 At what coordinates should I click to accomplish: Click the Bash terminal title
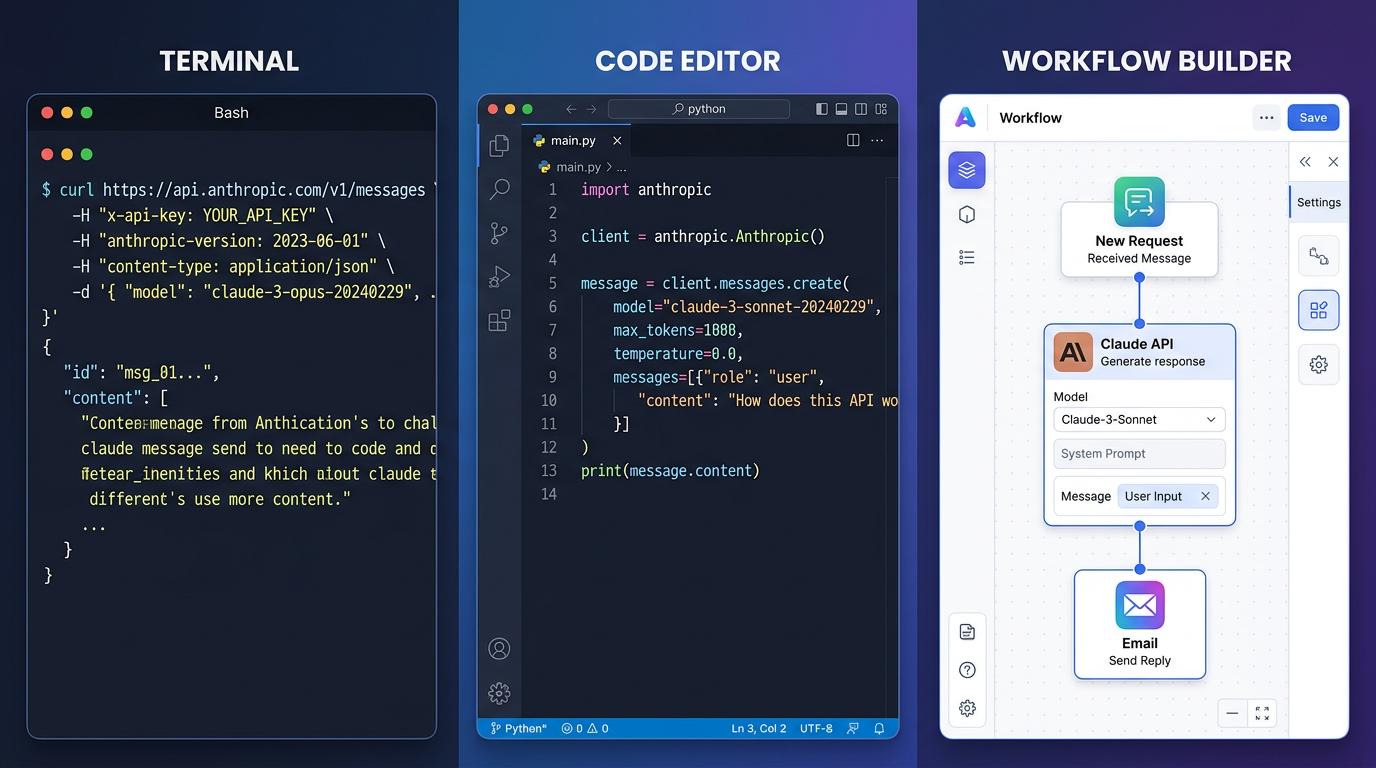point(231,113)
